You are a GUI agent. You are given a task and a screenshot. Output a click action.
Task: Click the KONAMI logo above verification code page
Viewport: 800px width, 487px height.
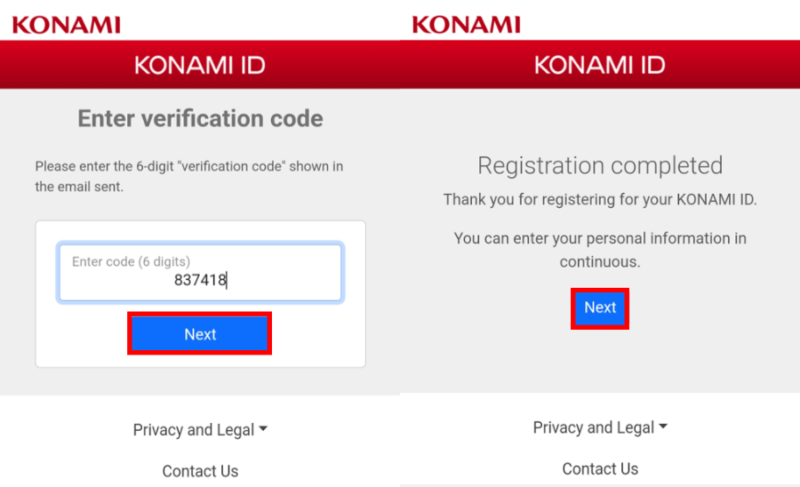pyautogui.click(x=66, y=24)
